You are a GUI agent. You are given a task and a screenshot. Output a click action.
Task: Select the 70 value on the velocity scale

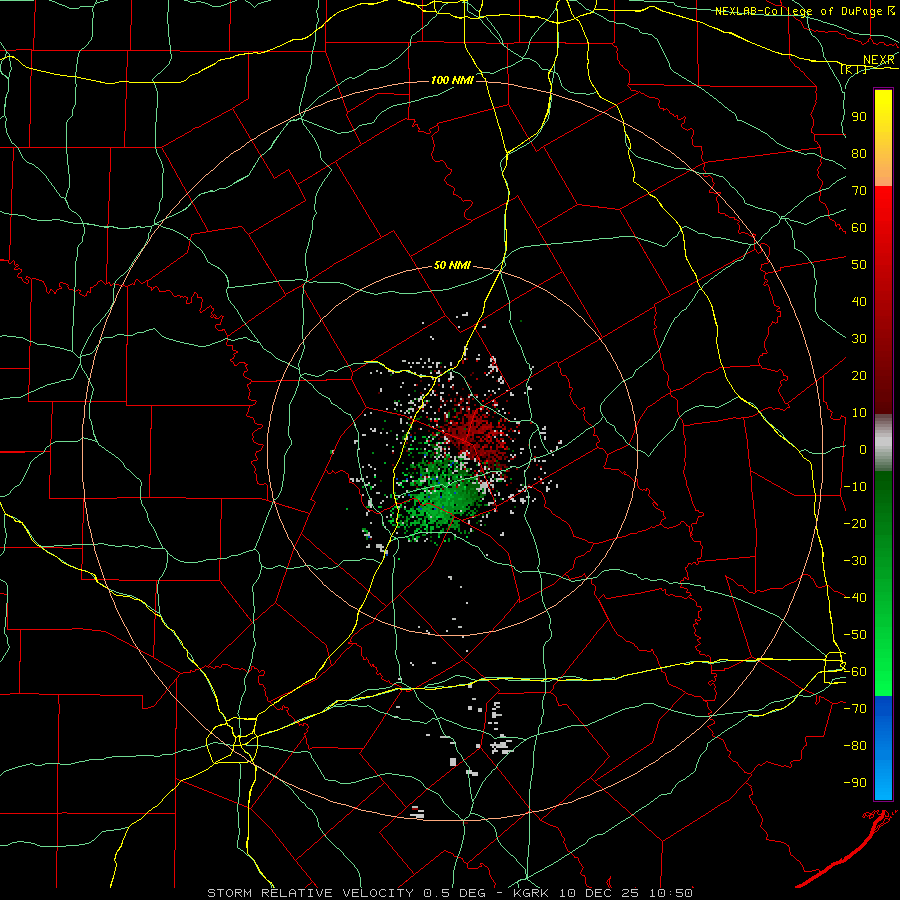tap(859, 191)
